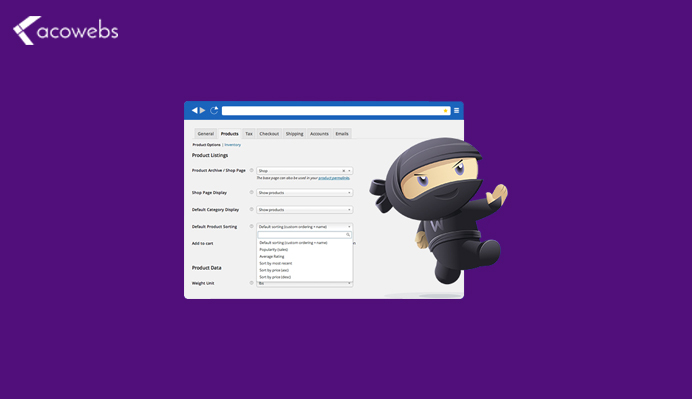Open the Emails tab

point(342,134)
